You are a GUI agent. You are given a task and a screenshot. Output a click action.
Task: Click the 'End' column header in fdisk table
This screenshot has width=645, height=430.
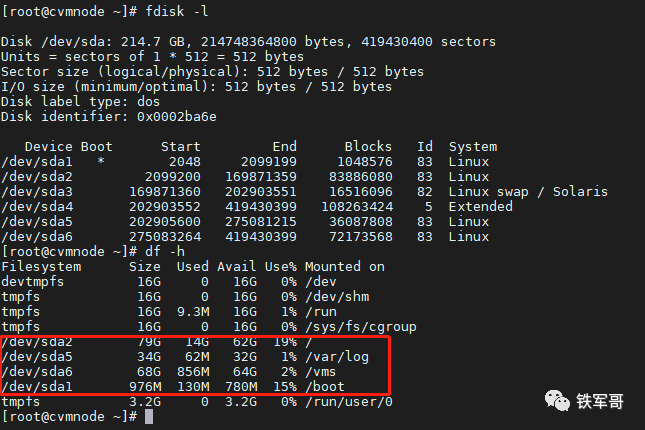click(284, 146)
